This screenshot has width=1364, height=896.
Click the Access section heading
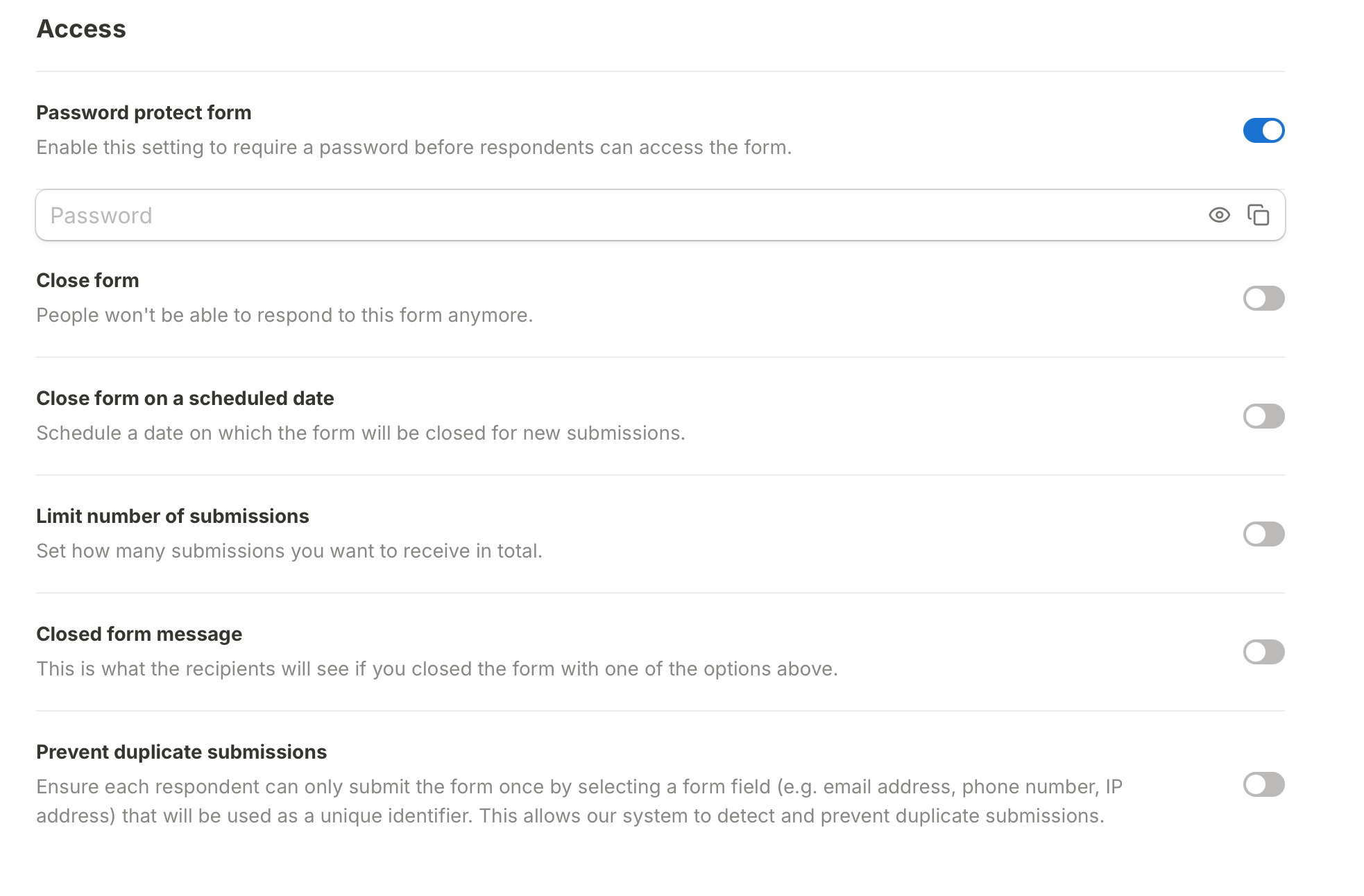(x=81, y=29)
